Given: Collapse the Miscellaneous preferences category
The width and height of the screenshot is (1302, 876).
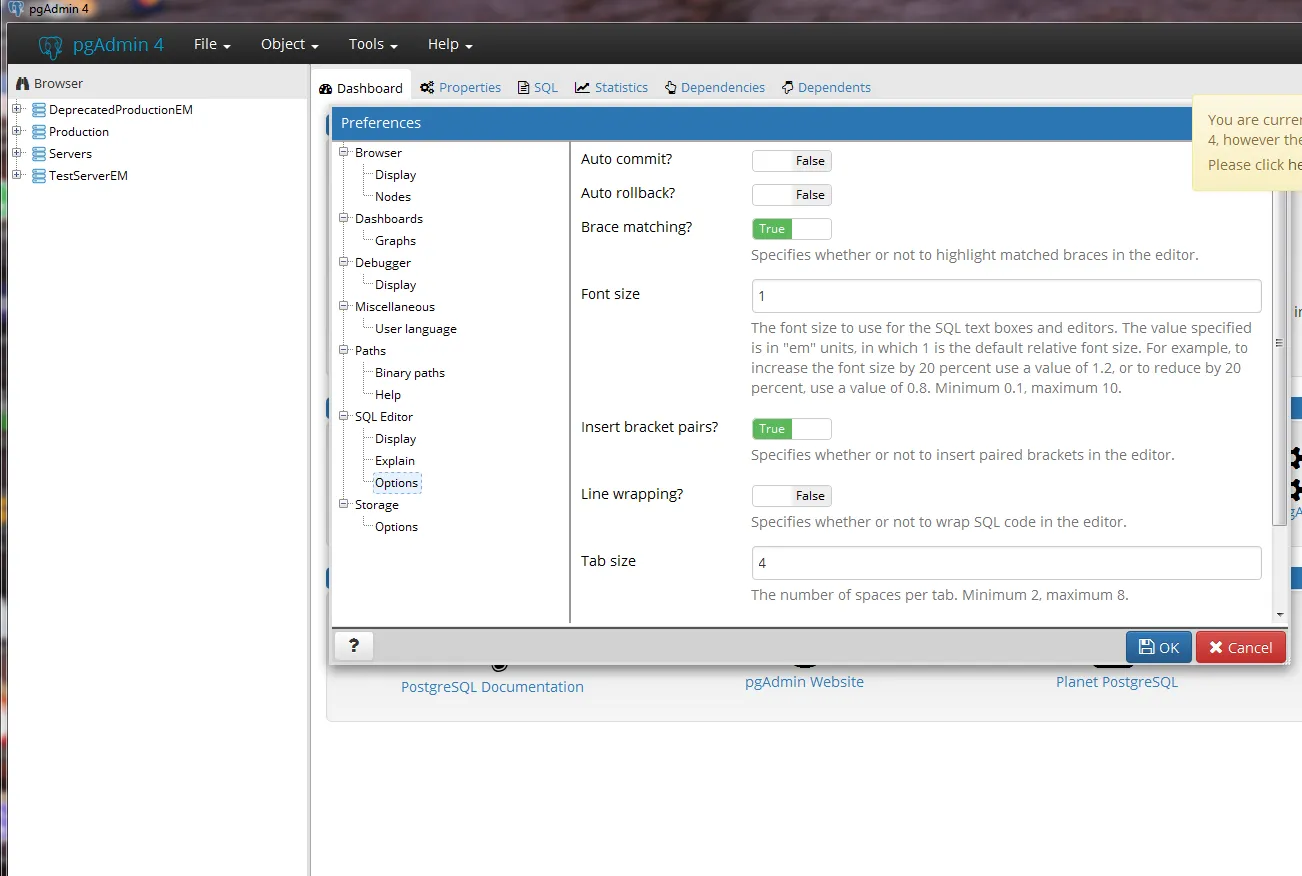Looking at the screenshot, I should (x=344, y=307).
